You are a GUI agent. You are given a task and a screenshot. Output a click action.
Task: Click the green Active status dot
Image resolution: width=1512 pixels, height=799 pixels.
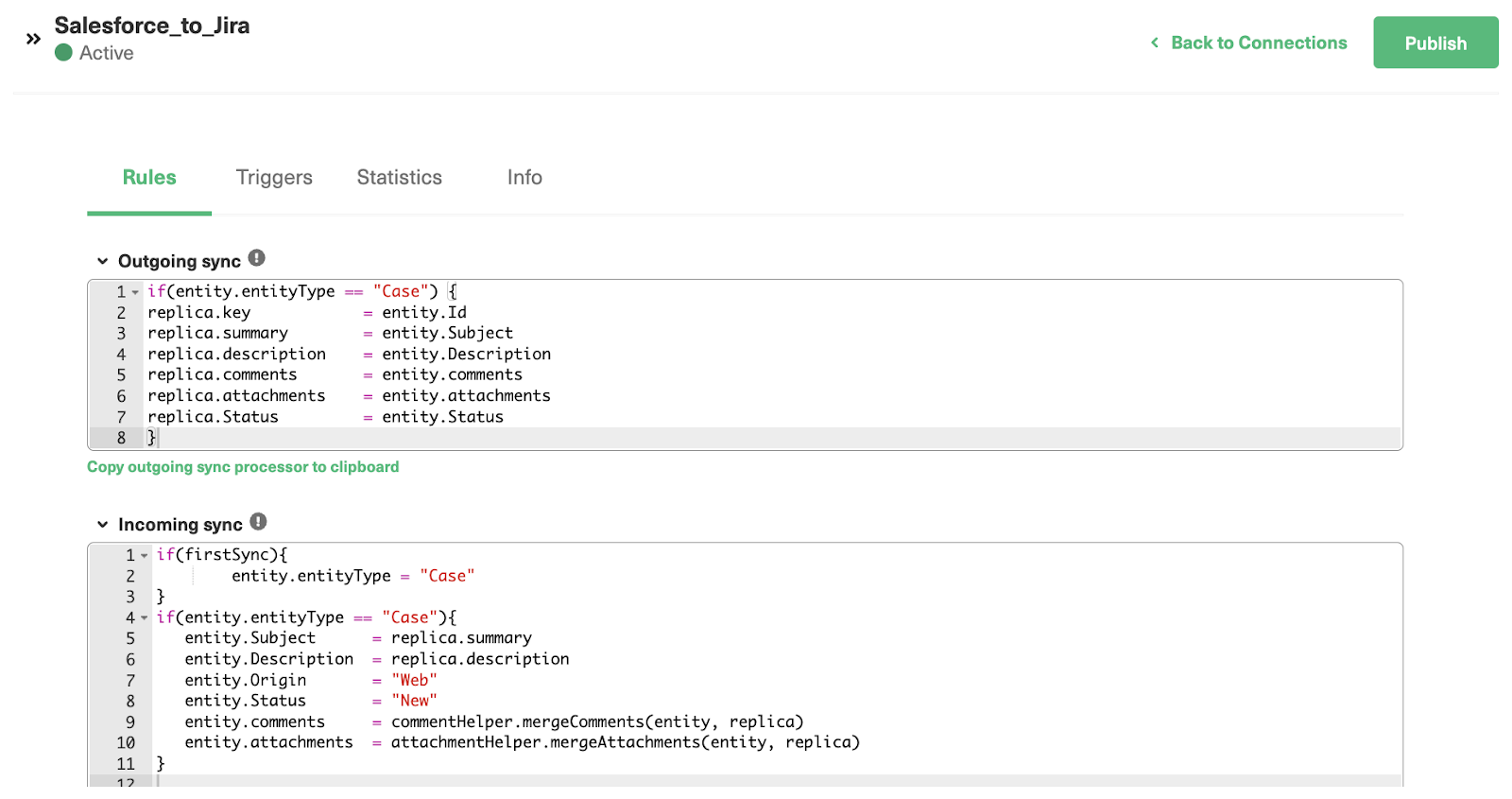pyautogui.click(x=63, y=53)
